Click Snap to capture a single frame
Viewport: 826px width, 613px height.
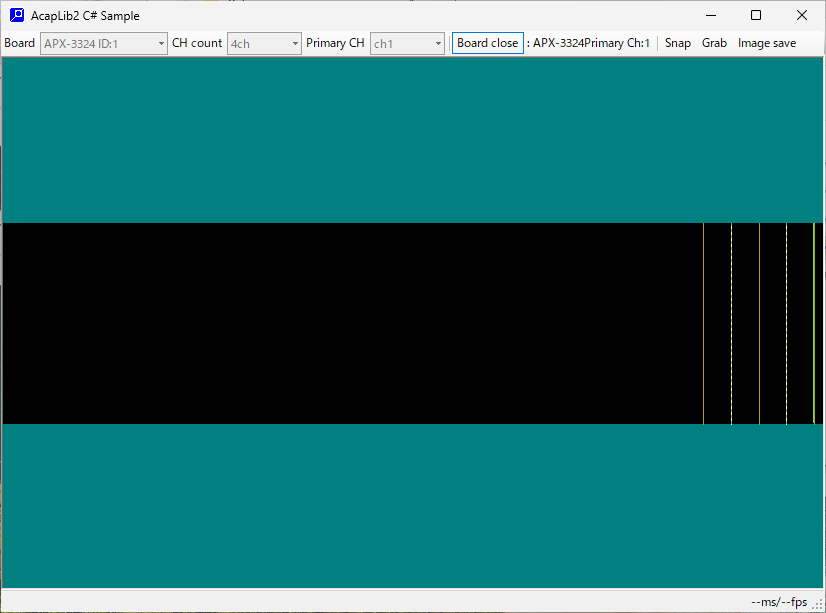click(x=677, y=43)
